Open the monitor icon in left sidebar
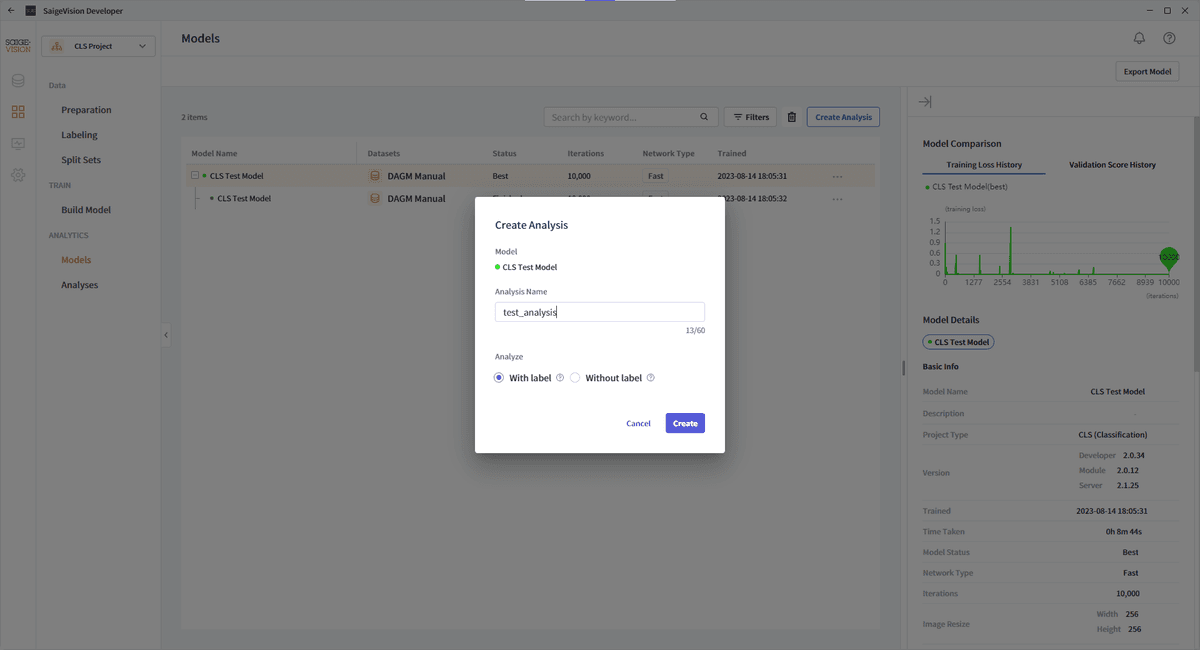This screenshot has height=650, width=1200. (18, 144)
